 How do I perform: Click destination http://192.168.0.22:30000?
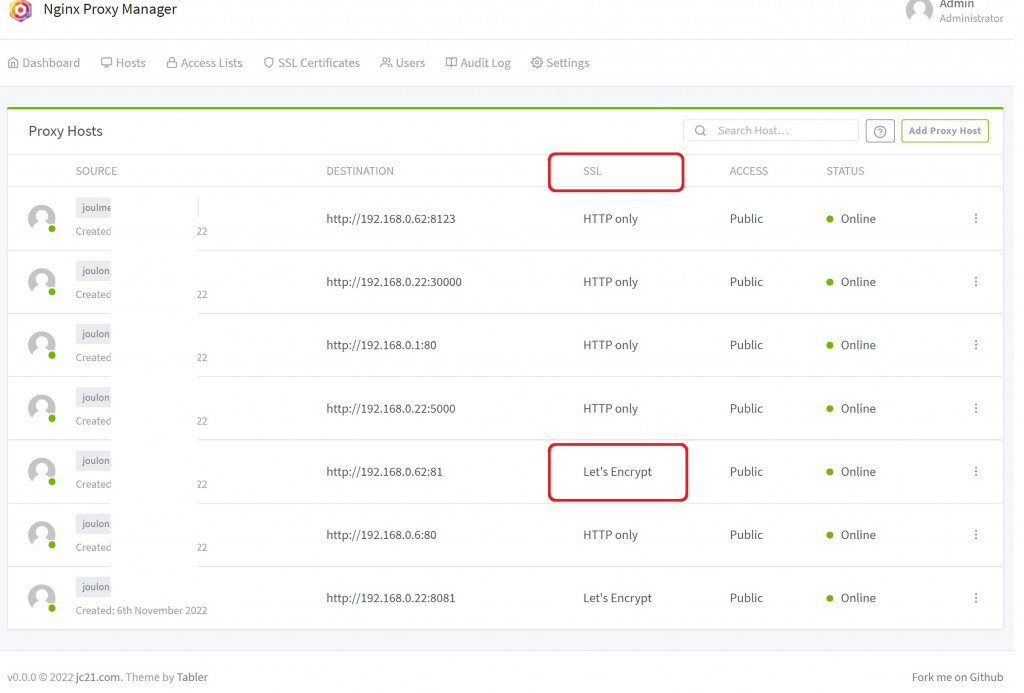point(394,282)
